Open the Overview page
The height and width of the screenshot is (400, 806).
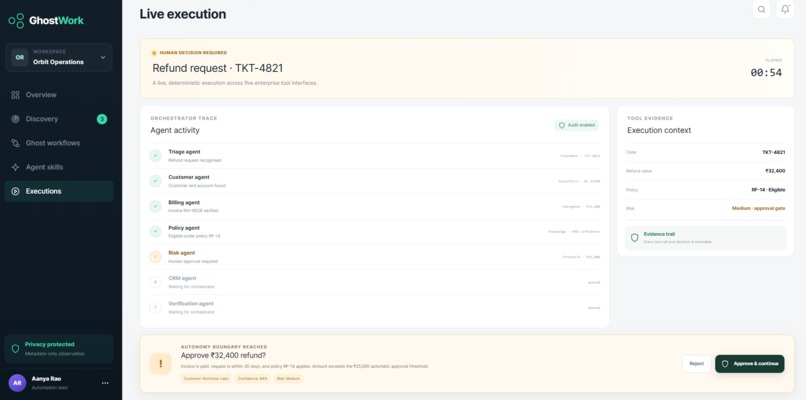tap(59, 95)
